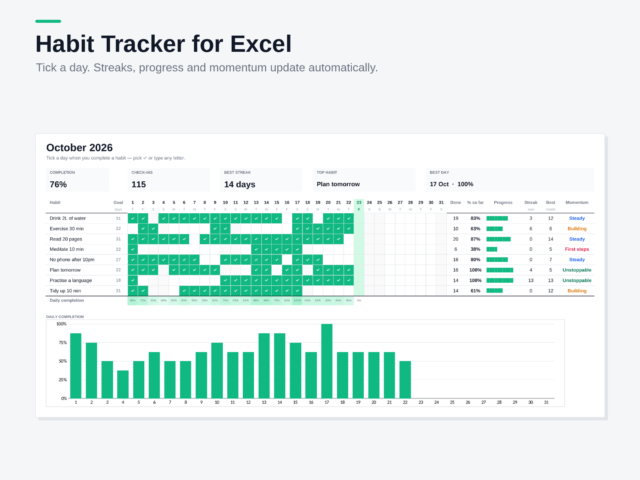Click the day 1 bar in Daily Completion chart
Screen dimensions: 640x480
[x=76, y=366]
